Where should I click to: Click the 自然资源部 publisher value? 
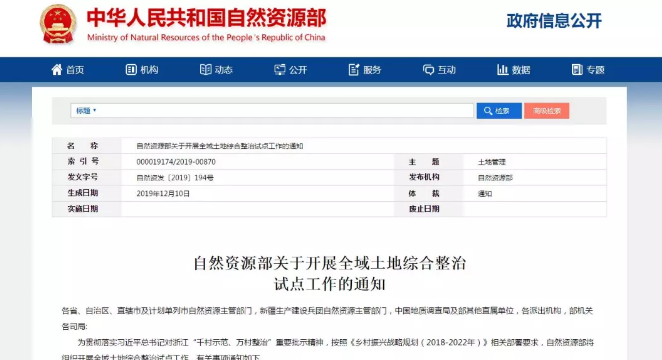[495, 178]
